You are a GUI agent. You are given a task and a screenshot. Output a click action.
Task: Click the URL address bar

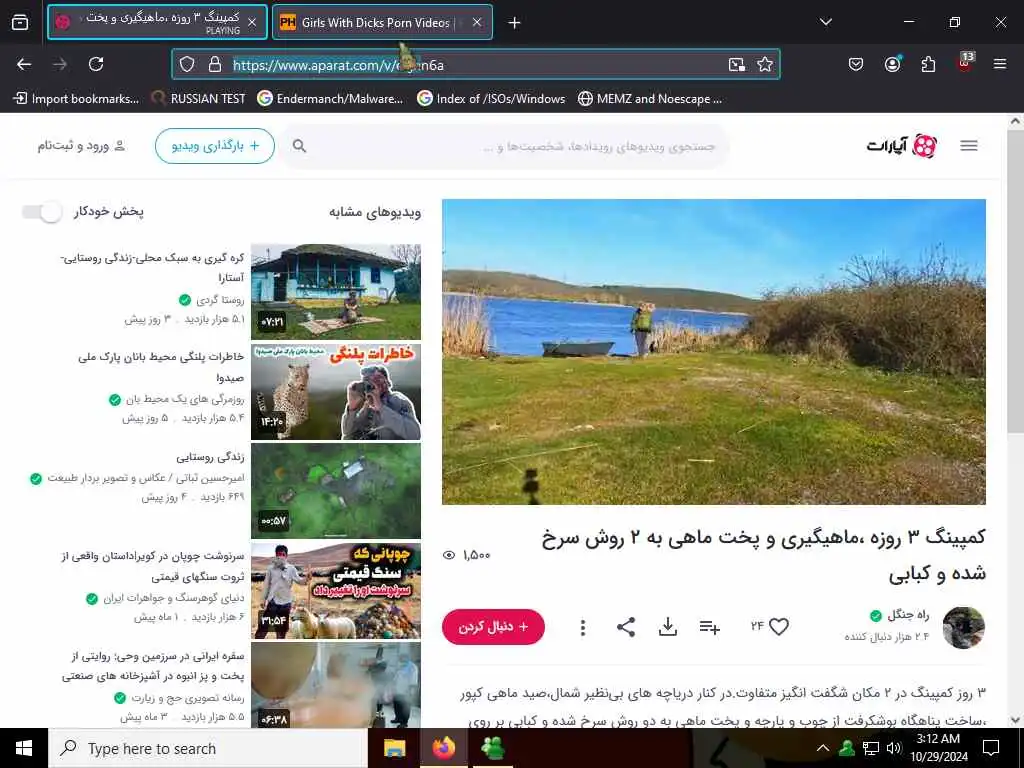[475, 65]
